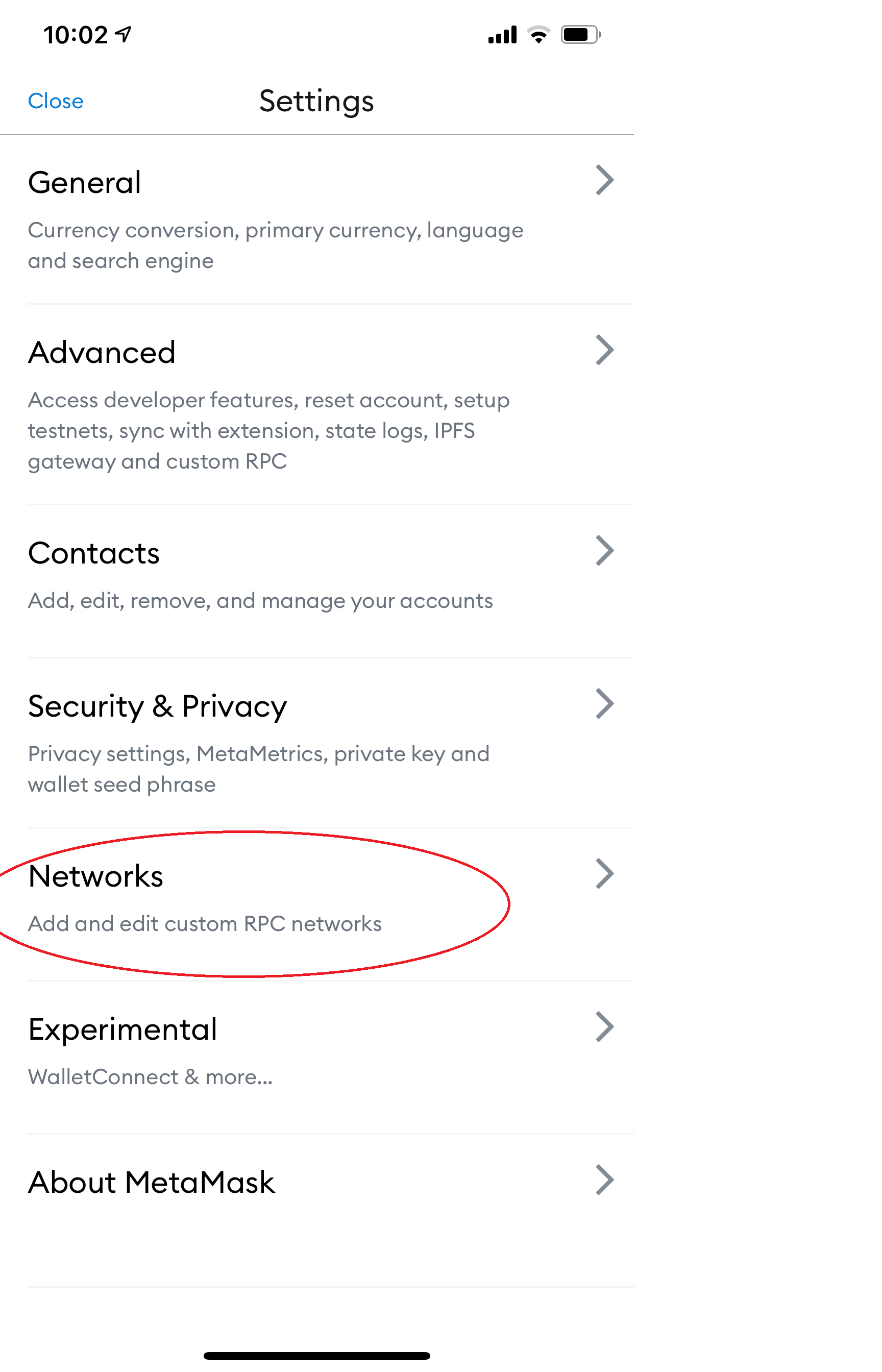Tap the Wi-Fi icon in status bar
Viewport: 882px width, 1372px height.
tap(538, 35)
